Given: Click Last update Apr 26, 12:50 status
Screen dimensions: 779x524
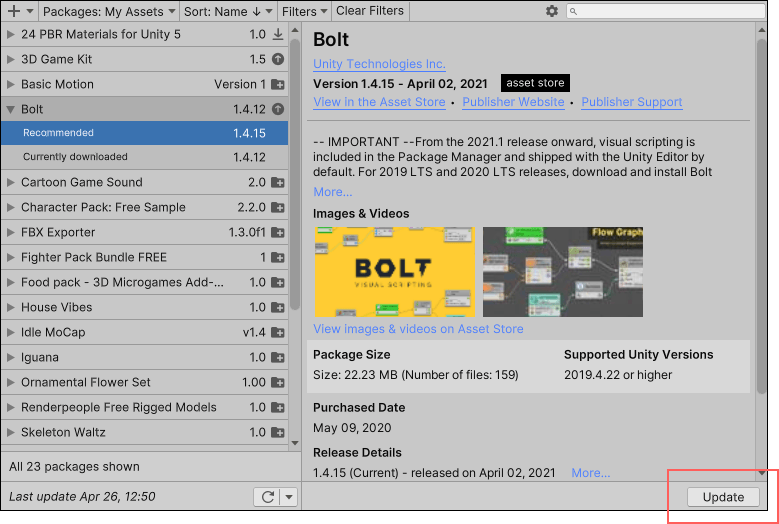Looking at the screenshot, I should (x=82, y=497).
